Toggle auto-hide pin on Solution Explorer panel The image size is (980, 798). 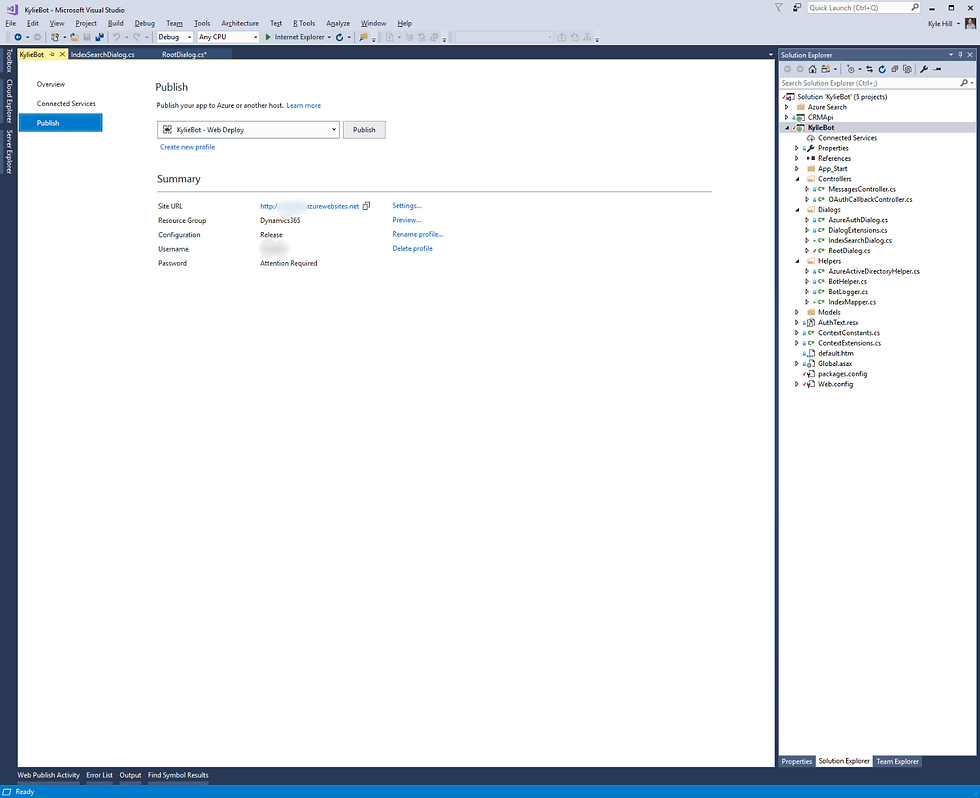click(961, 55)
